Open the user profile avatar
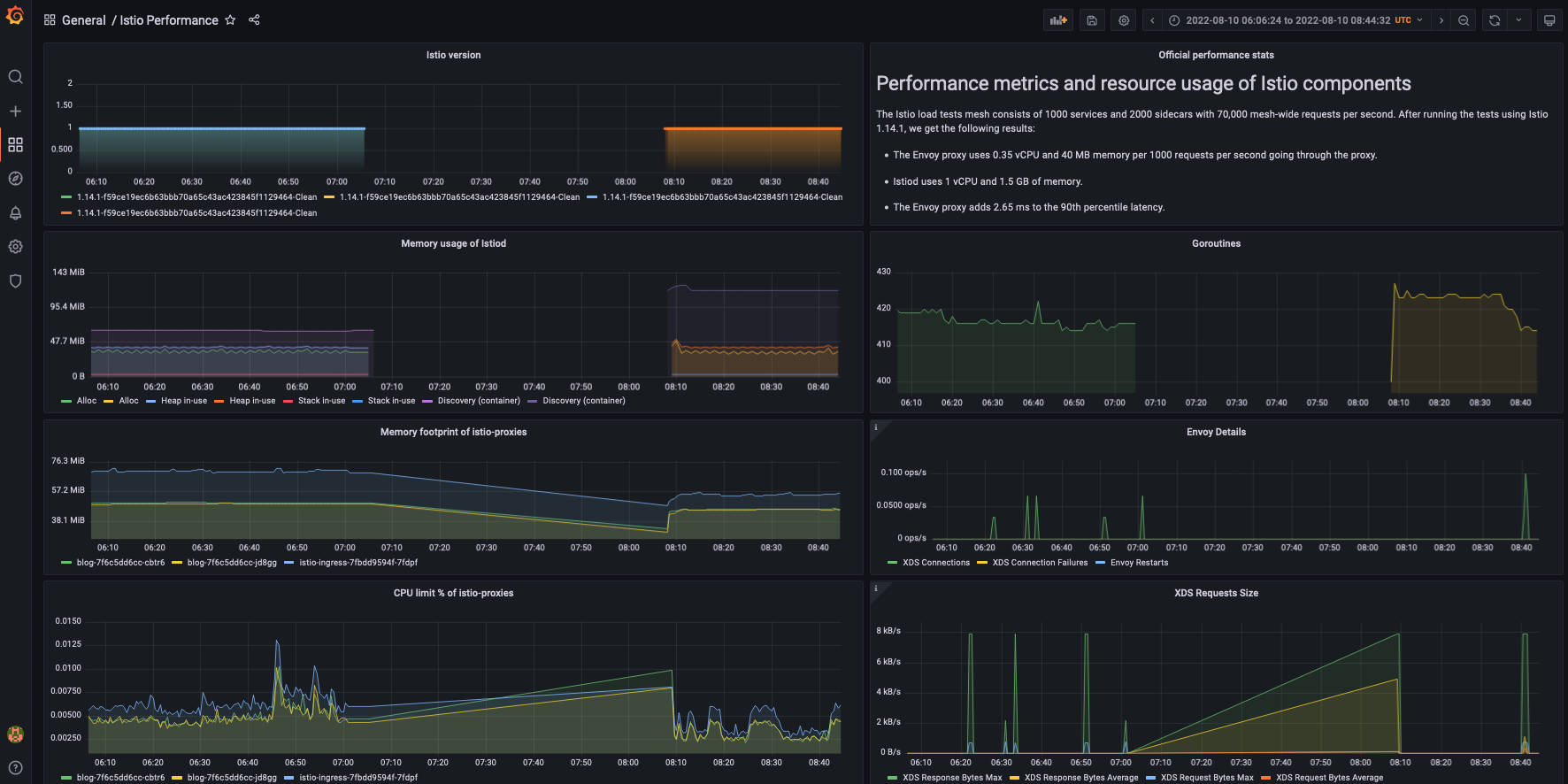 click(15, 734)
